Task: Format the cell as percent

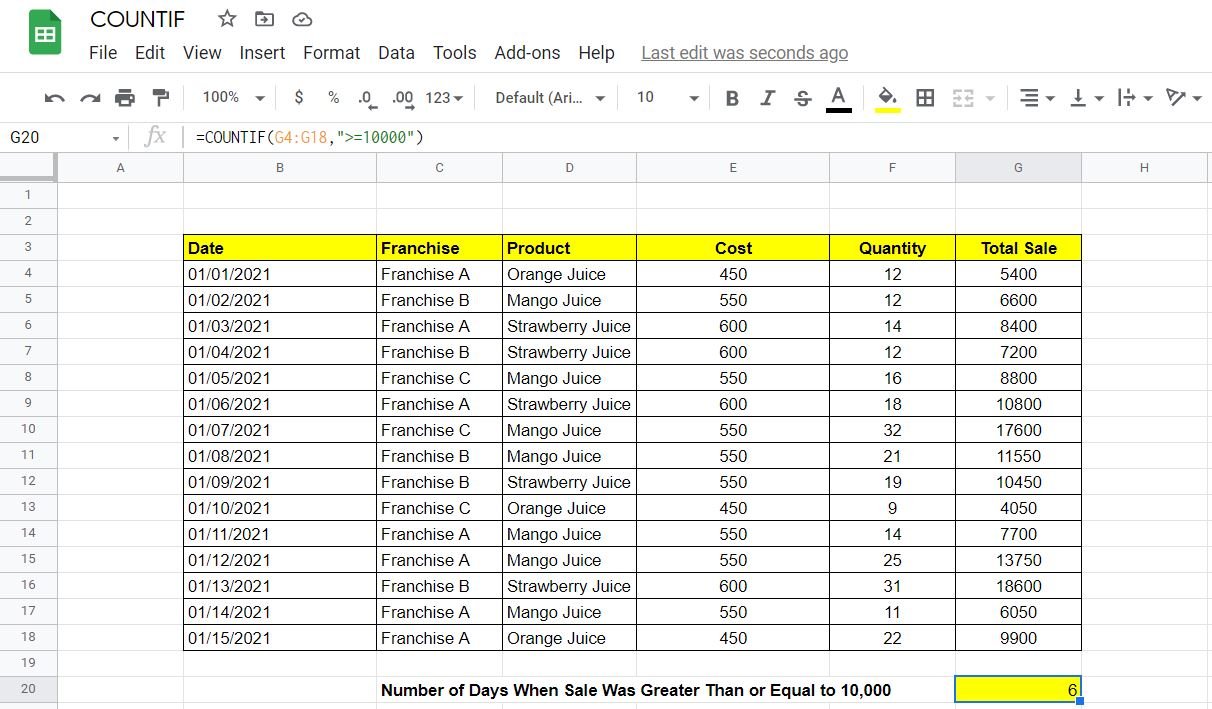Action: 333,98
